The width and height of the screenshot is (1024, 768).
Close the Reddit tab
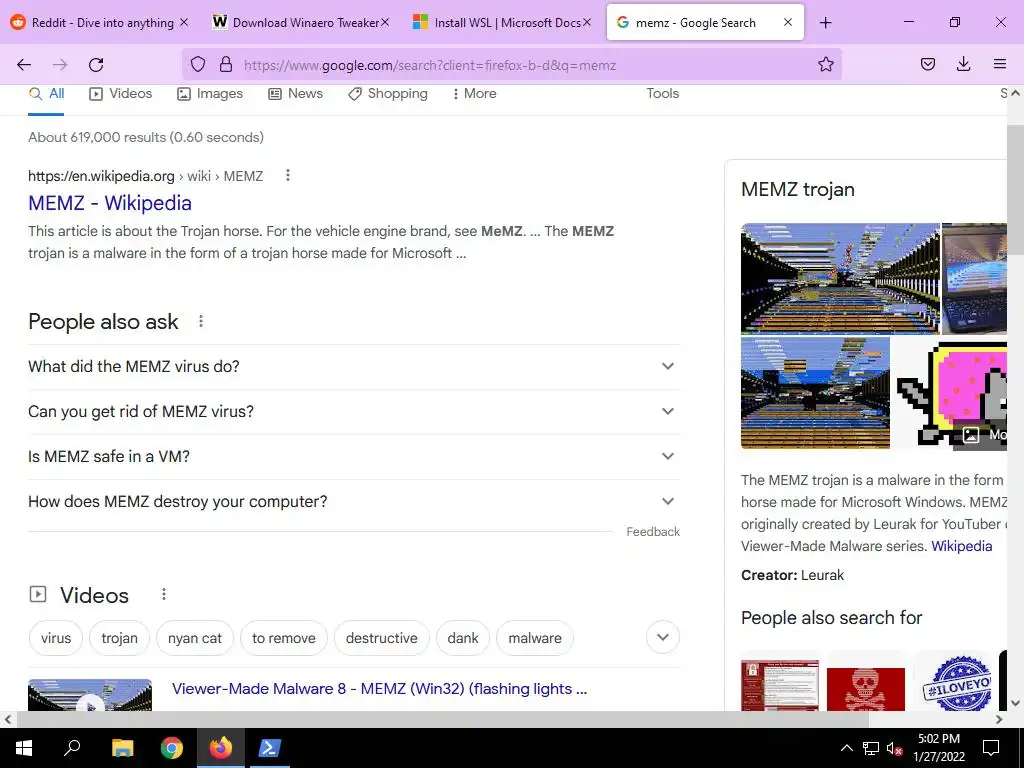tap(184, 22)
